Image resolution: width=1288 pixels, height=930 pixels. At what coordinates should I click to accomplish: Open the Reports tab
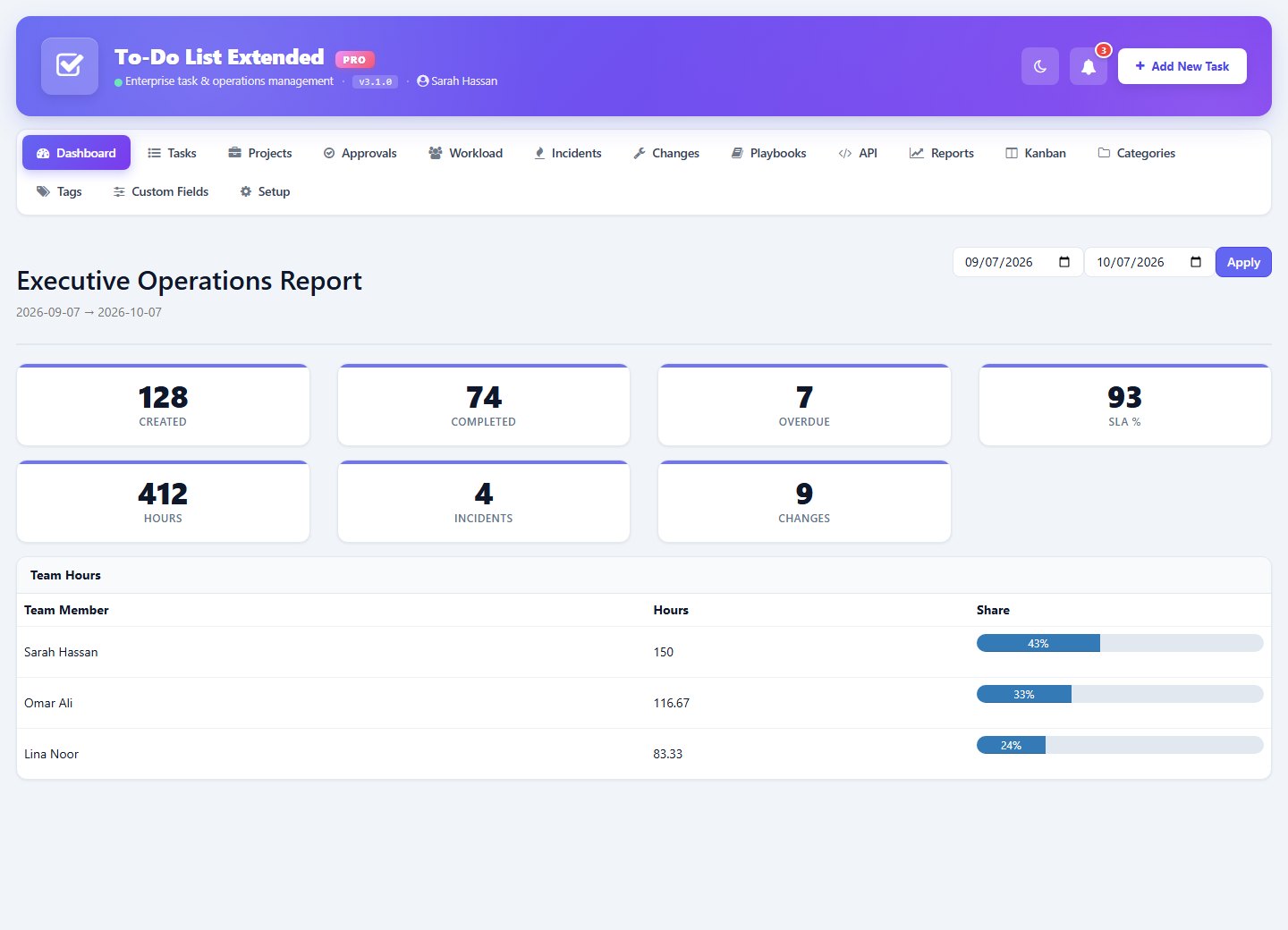pos(942,153)
